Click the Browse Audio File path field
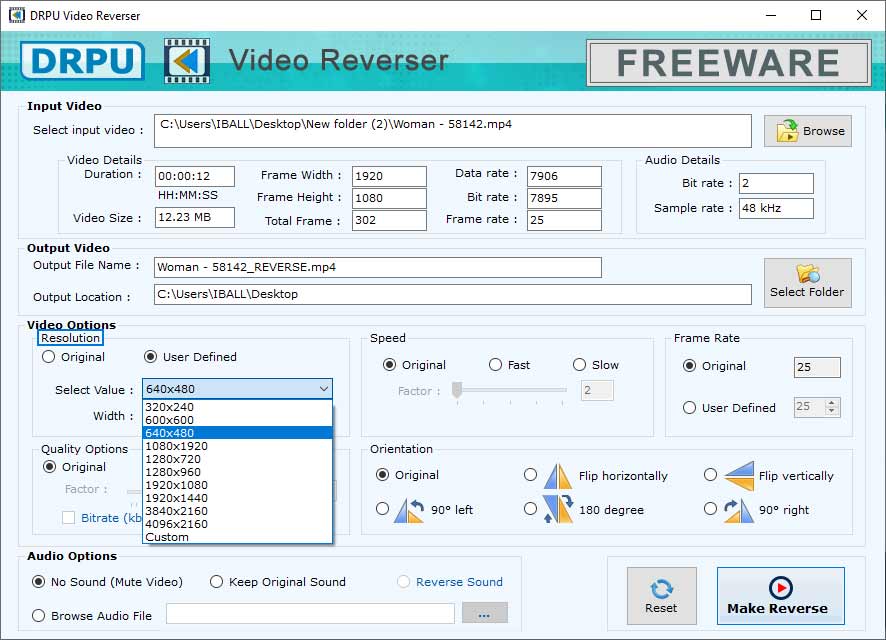 (x=310, y=613)
